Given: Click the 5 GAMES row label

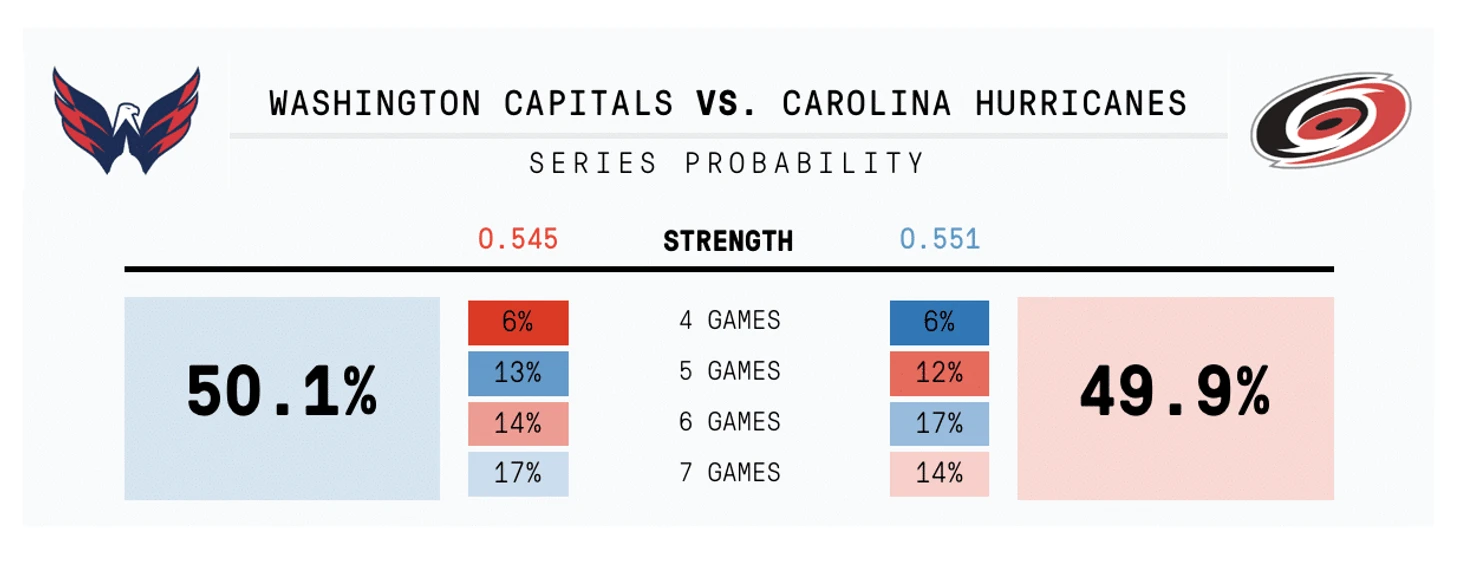Looking at the screenshot, I should click(x=730, y=371).
